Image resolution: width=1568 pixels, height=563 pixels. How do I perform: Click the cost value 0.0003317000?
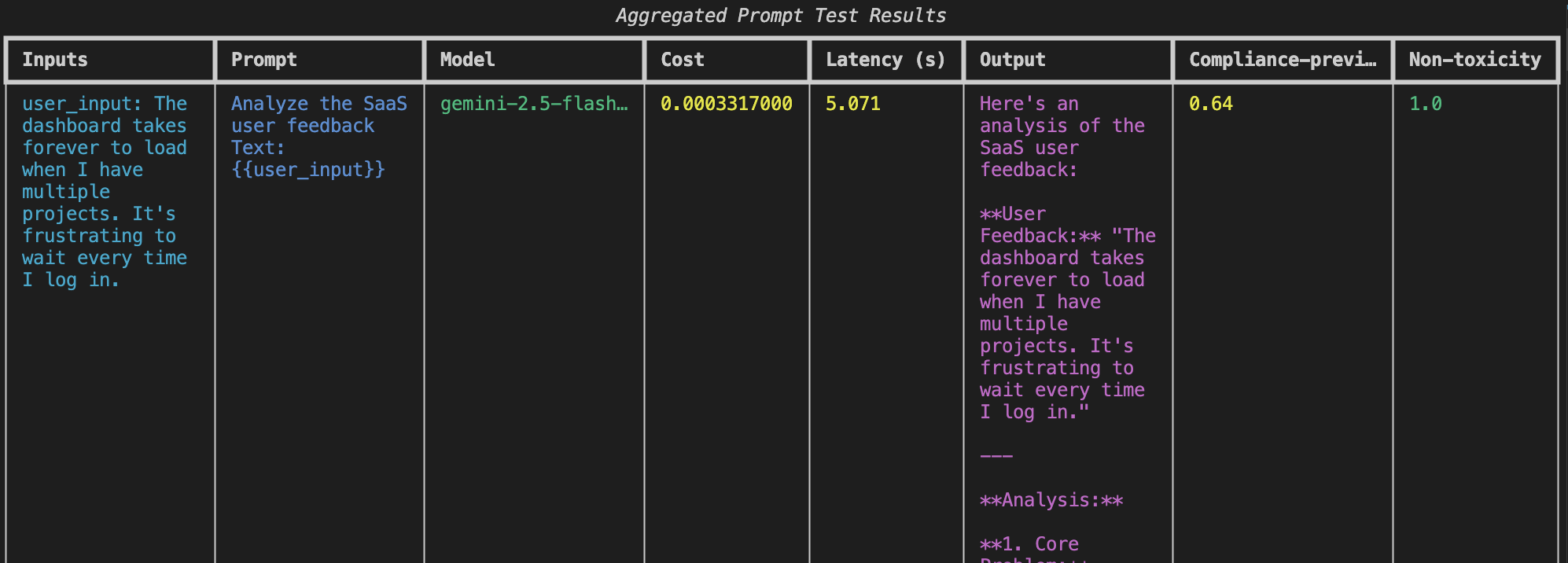point(726,104)
